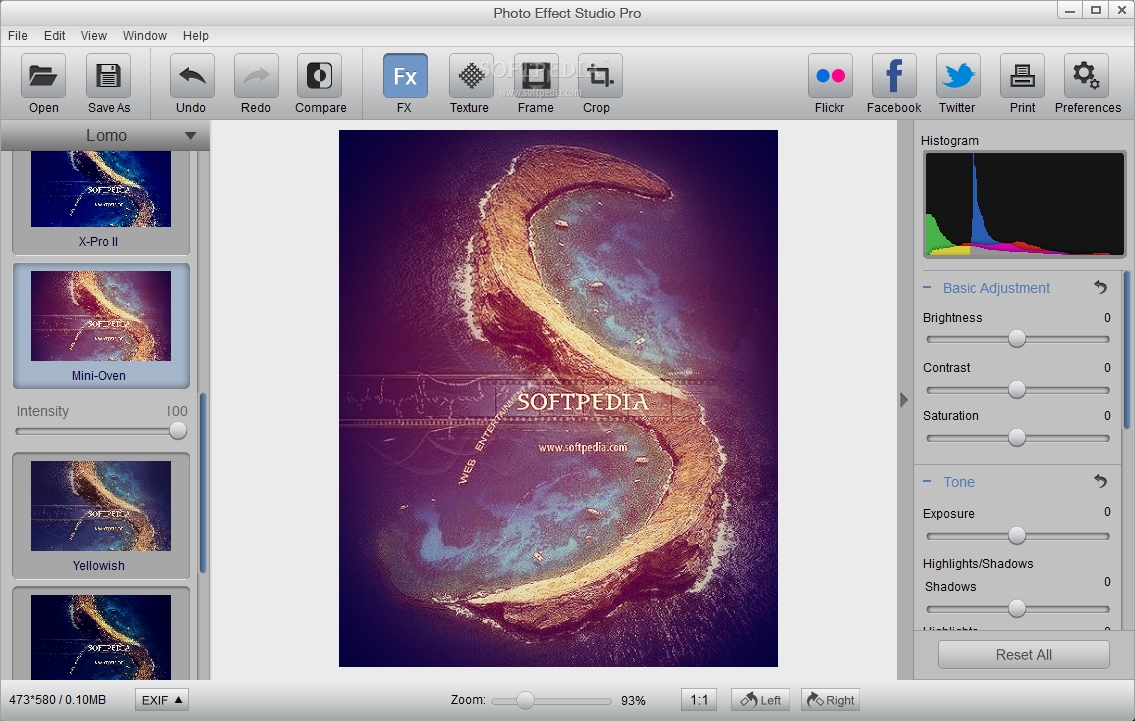Click the '93%' zoom value

pyautogui.click(x=633, y=700)
